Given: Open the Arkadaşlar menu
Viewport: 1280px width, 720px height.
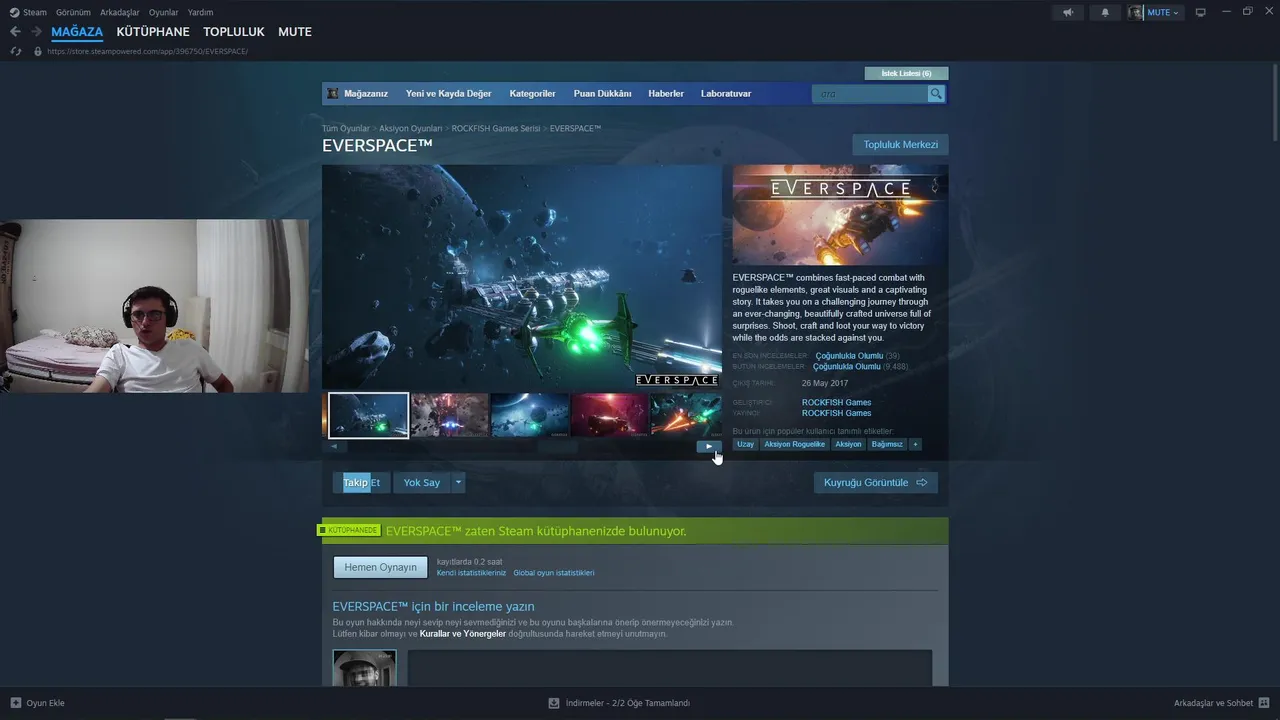Looking at the screenshot, I should pos(120,12).
